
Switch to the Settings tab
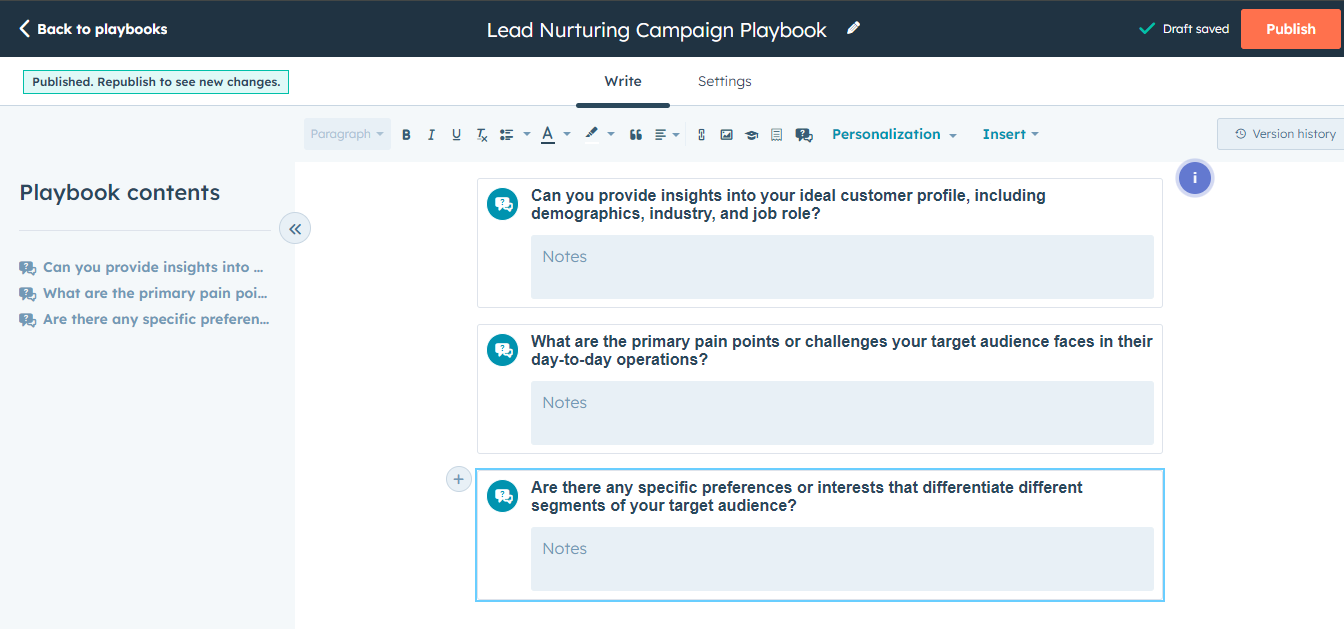[x=724, y=81]
